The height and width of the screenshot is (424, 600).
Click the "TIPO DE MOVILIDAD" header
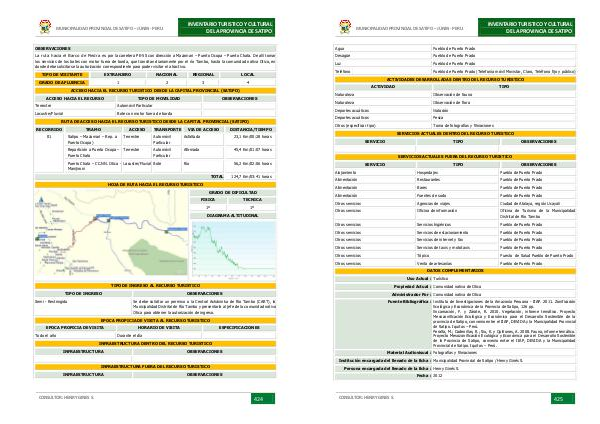point(159,98)
